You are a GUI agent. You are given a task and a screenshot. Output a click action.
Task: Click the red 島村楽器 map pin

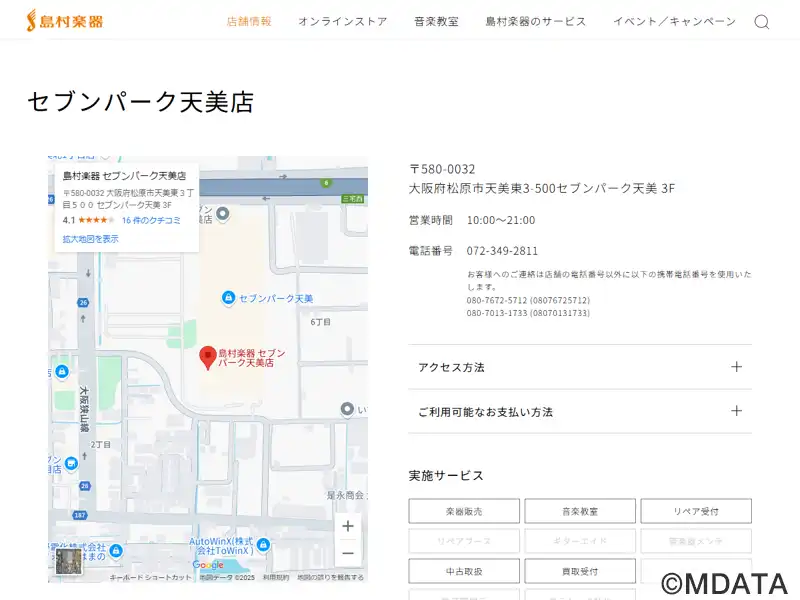208,357
